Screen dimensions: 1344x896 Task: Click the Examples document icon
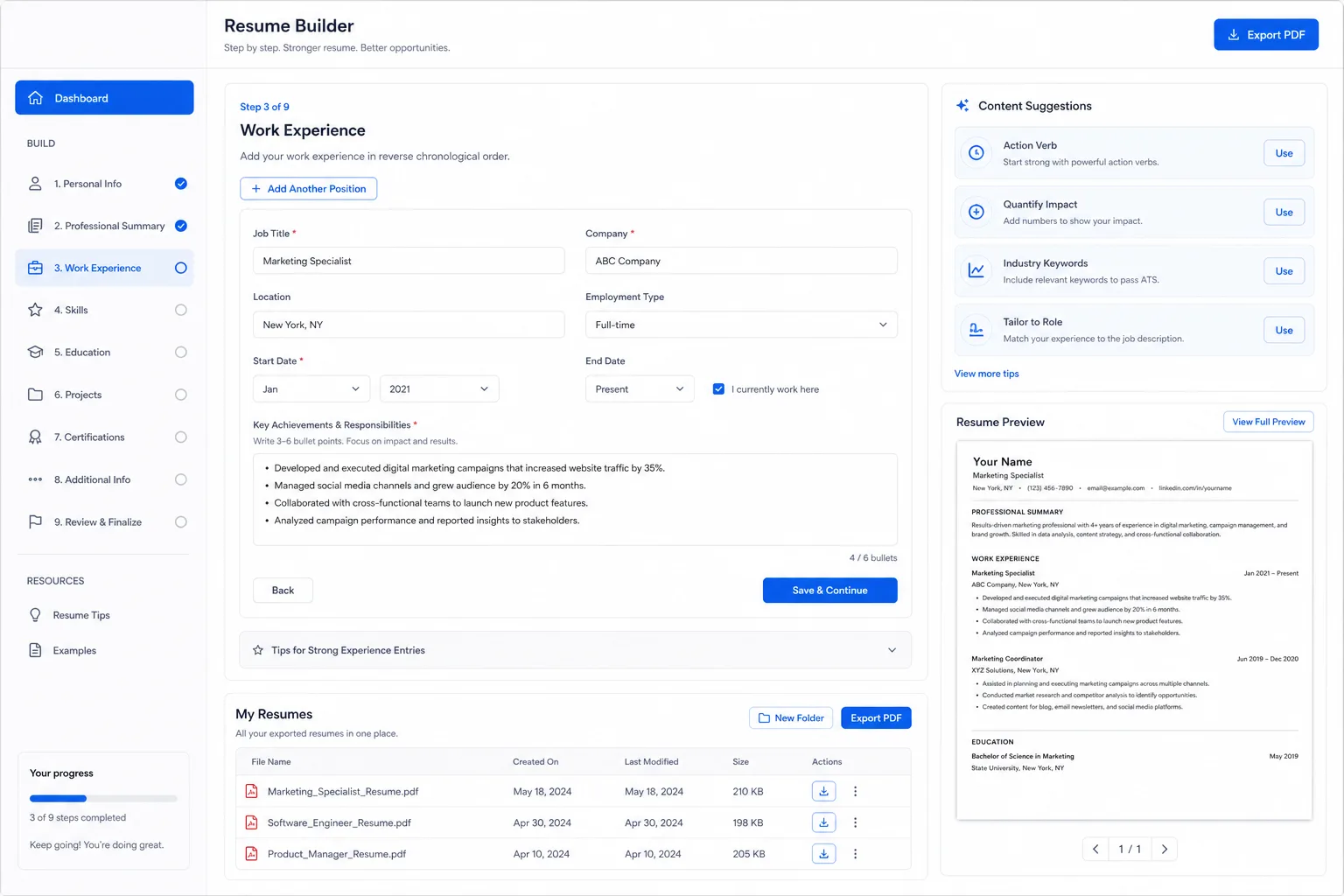click(35, 650)
